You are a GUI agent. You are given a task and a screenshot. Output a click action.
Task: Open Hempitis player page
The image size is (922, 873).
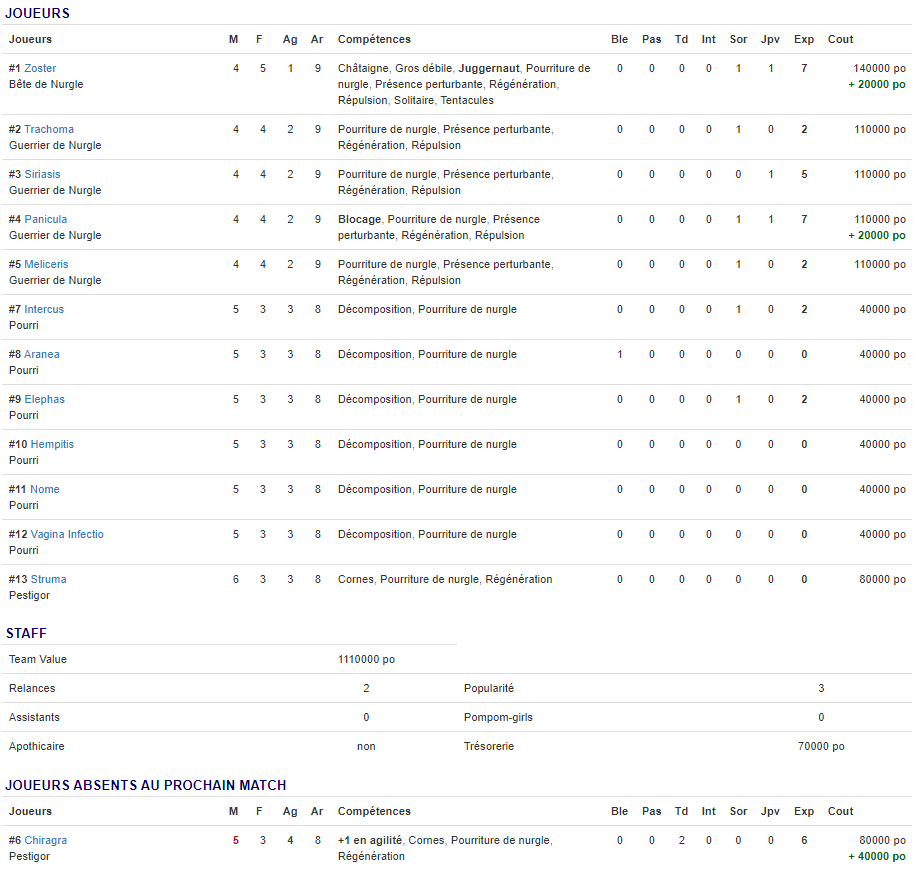52,444
